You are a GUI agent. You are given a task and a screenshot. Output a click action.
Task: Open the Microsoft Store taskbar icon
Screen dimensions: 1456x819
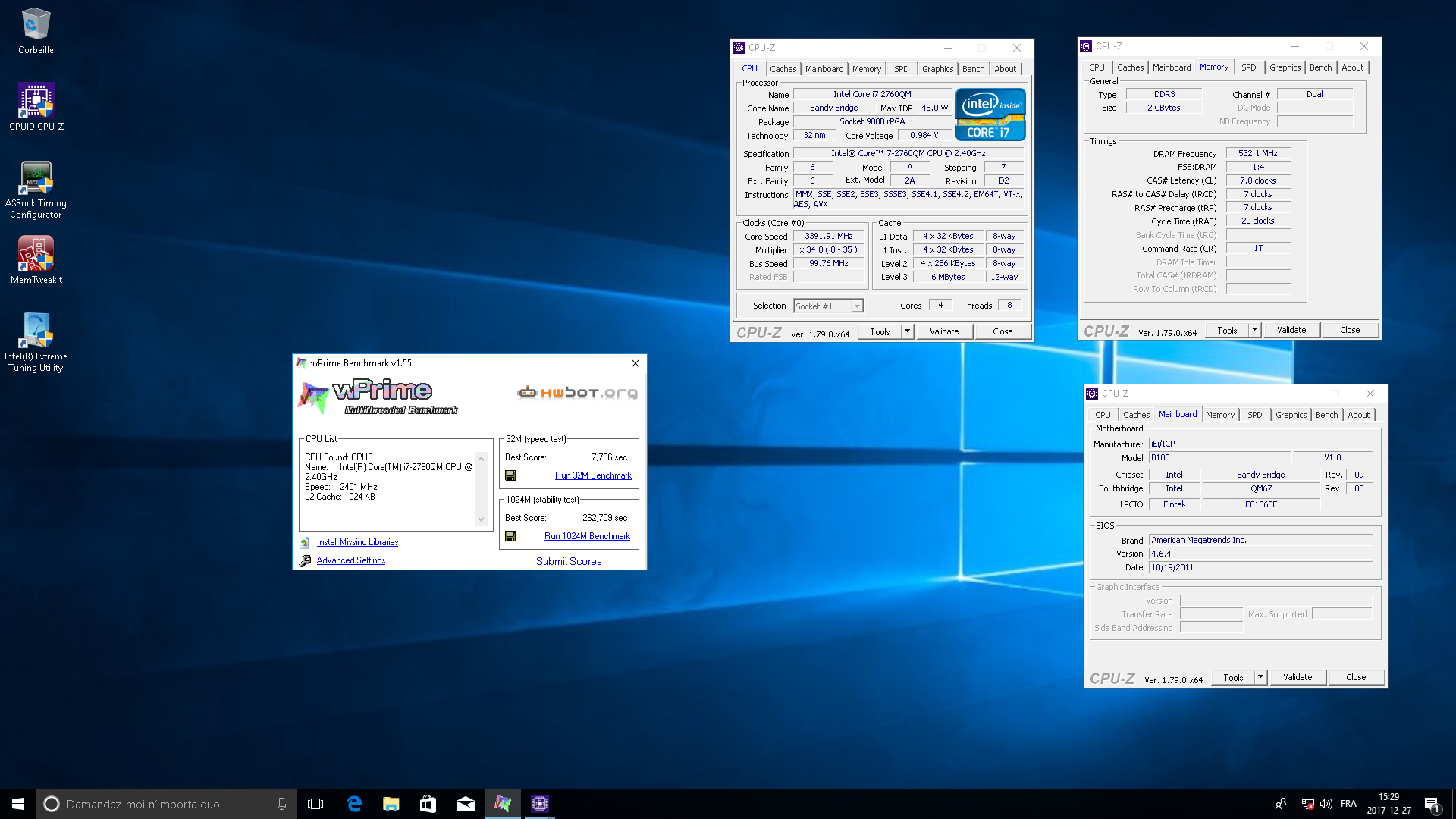tap(428, 804)
